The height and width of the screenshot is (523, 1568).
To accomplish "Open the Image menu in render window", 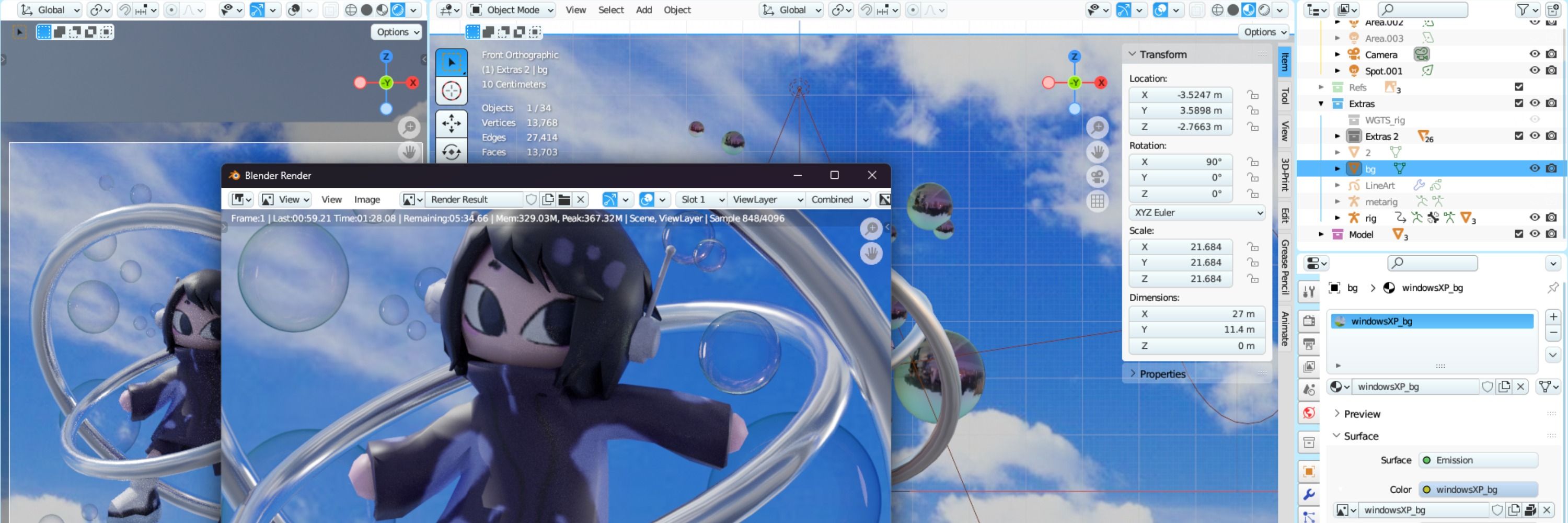I will pos(367,200).
